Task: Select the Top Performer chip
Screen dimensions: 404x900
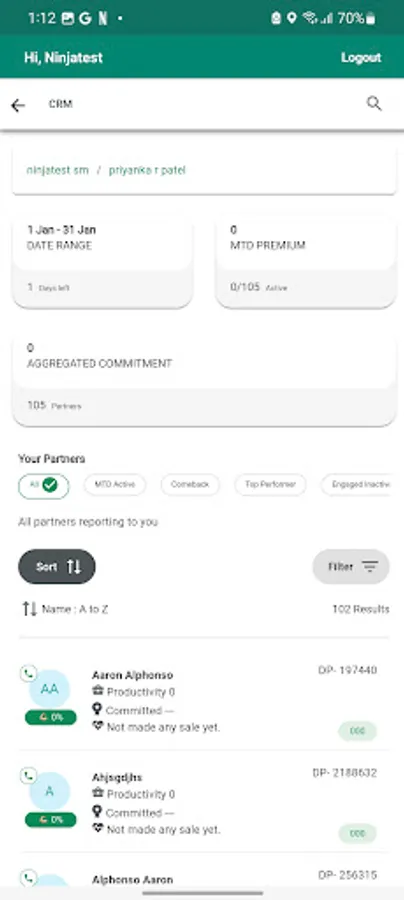Action: 270,485
